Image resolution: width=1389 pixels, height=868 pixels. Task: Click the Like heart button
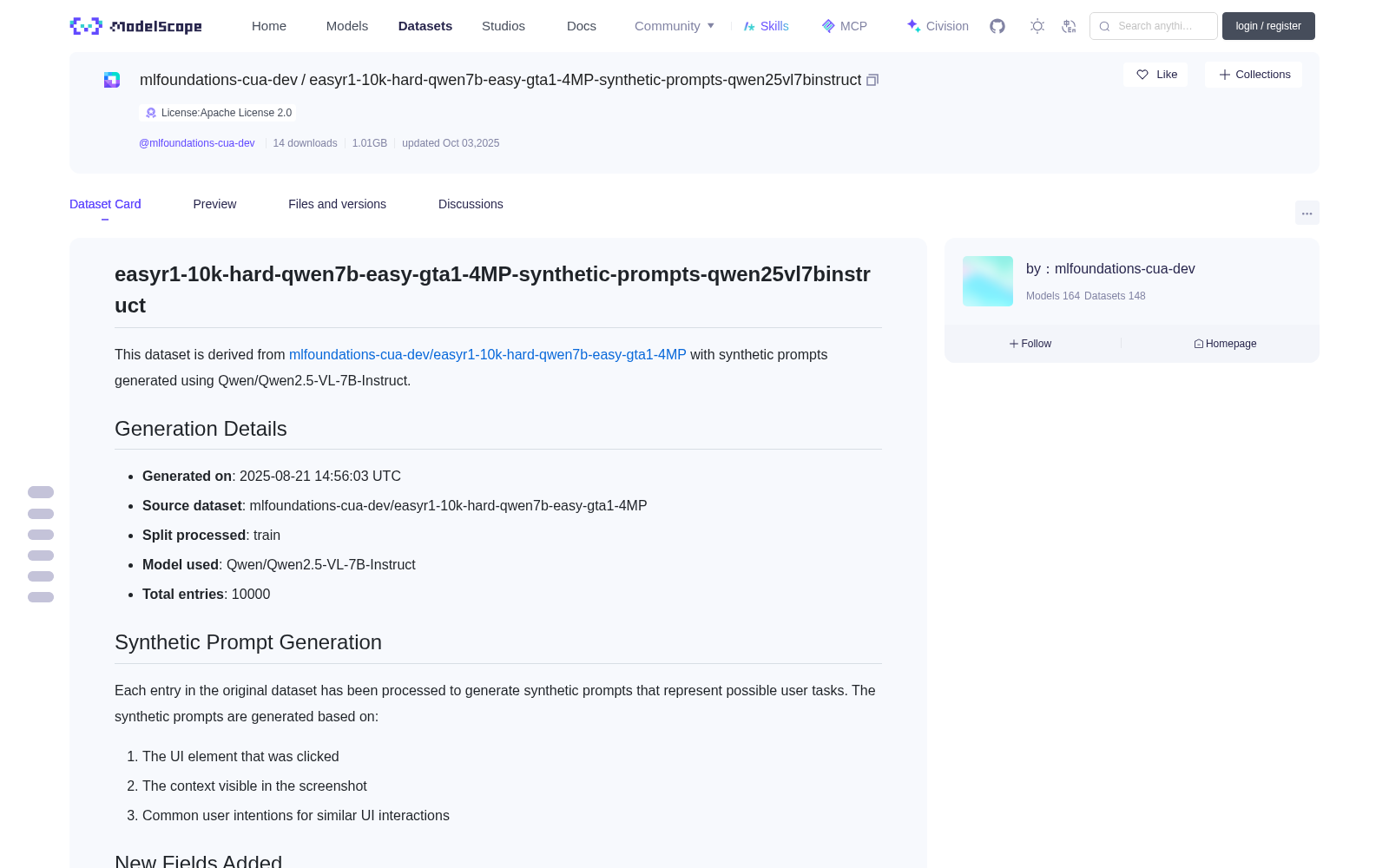(x=1156, y=75)
